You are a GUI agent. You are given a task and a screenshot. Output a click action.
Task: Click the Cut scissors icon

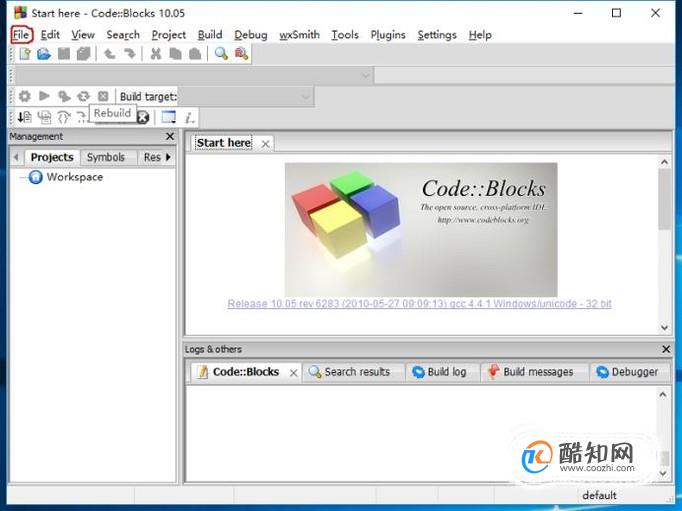[x=155, y=54]
